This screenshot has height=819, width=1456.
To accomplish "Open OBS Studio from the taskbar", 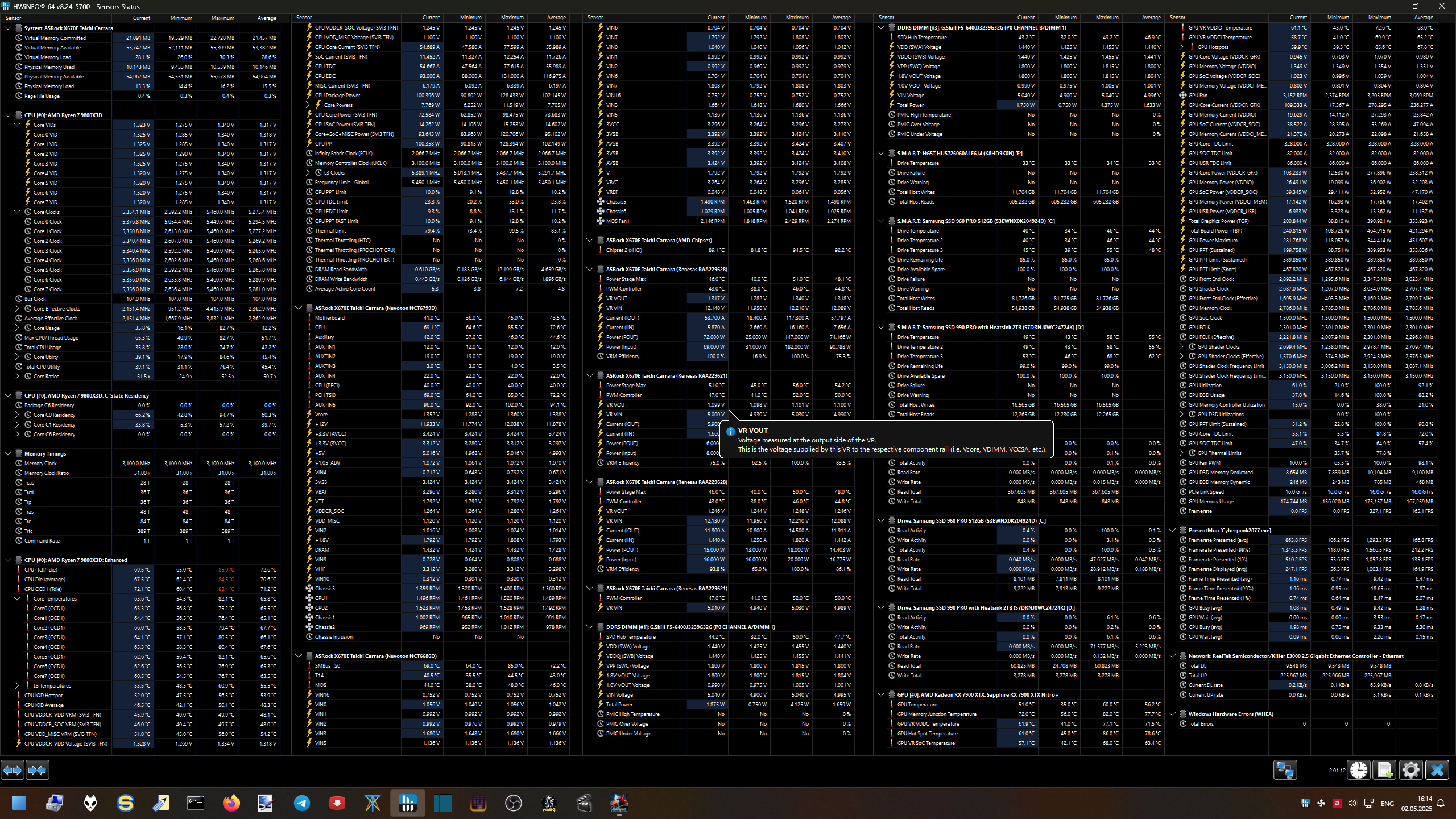I will 514,803.
